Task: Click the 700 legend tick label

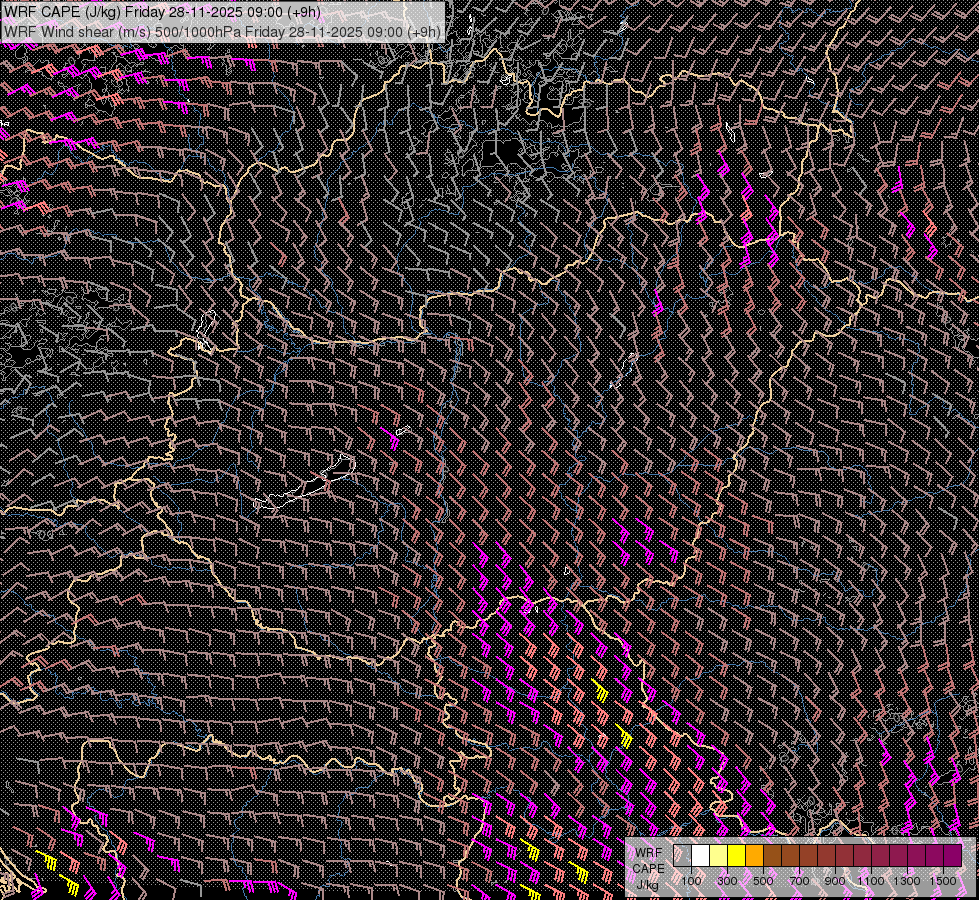Action: [x=799, y=881]
